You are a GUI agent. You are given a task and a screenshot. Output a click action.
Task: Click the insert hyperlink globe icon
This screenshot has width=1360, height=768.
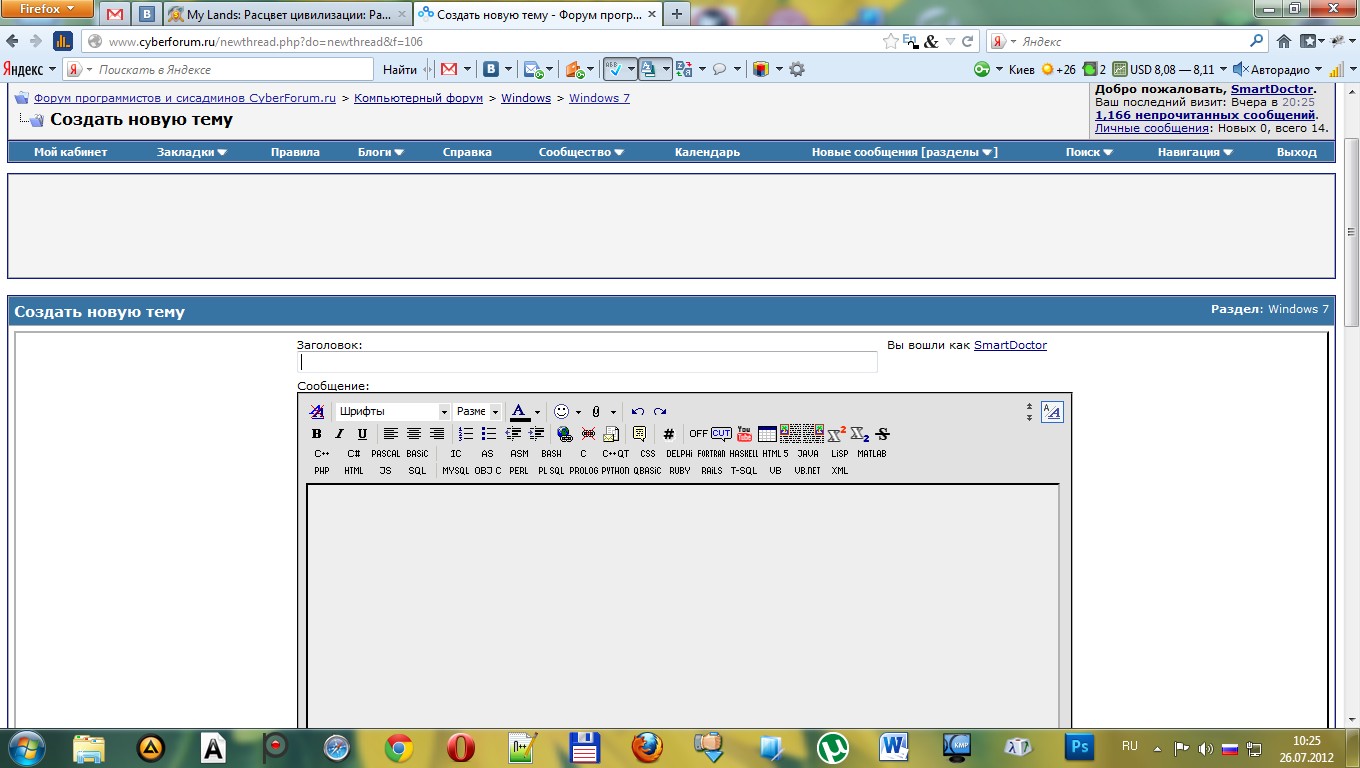pyautogui.click(x=565, y=434)
